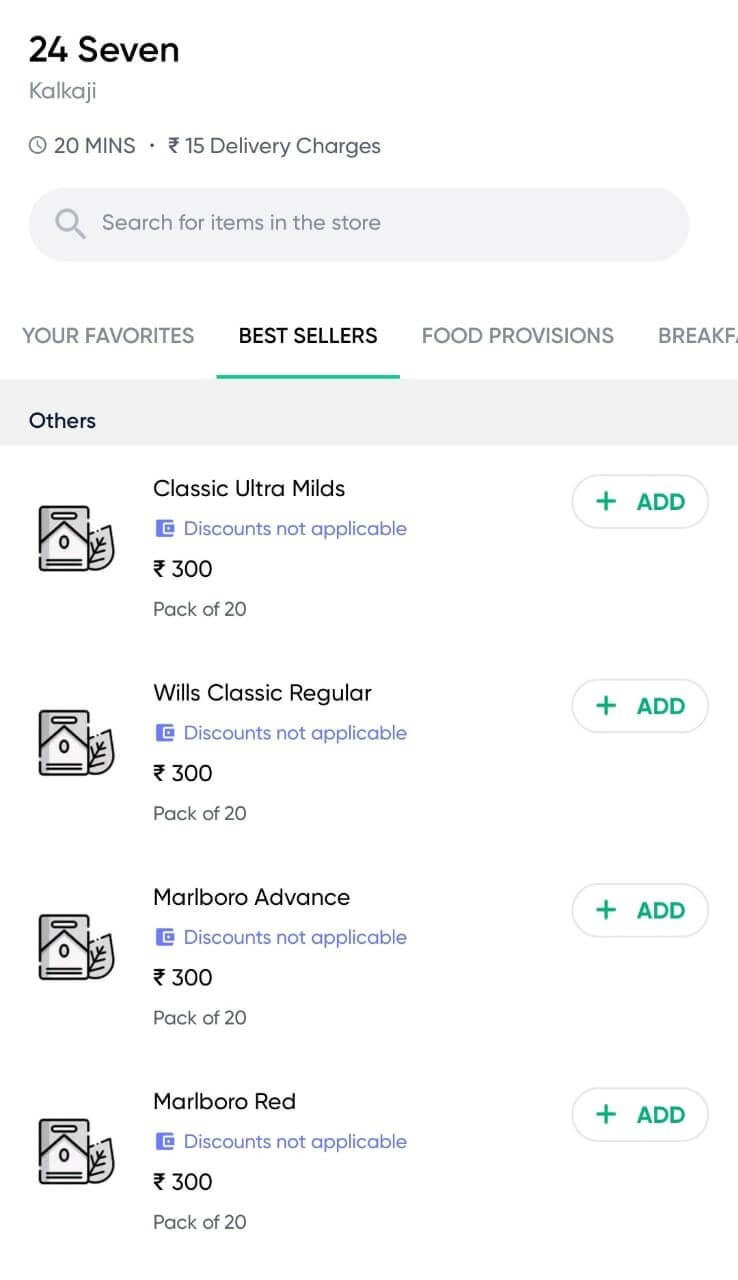Click the search magnifier icon

click(x=70, y=223)
